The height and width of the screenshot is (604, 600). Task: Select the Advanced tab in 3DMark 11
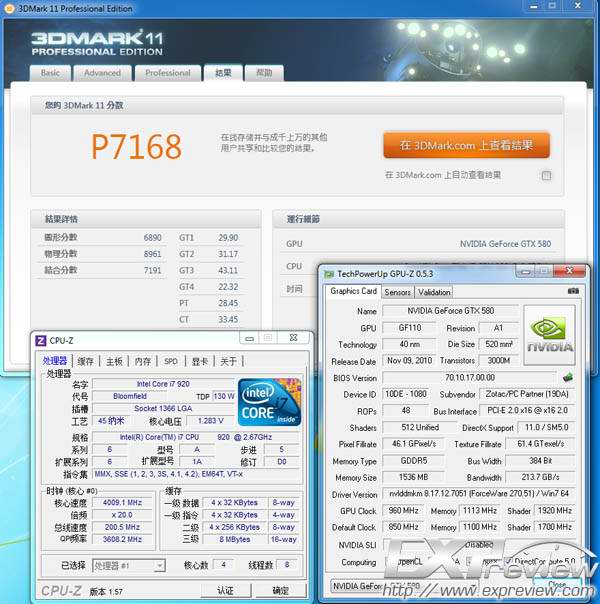(102, 73)
